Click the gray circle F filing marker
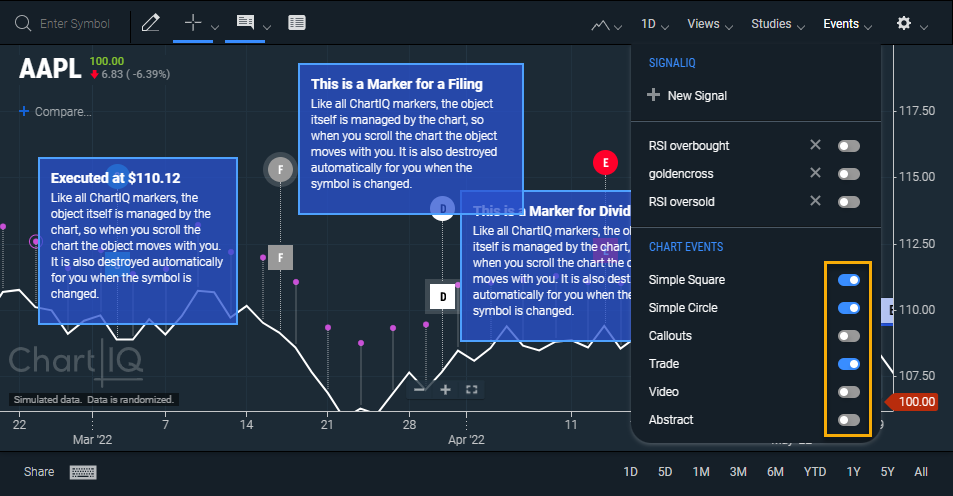This screenshot has width=953, height=496. 280,170
